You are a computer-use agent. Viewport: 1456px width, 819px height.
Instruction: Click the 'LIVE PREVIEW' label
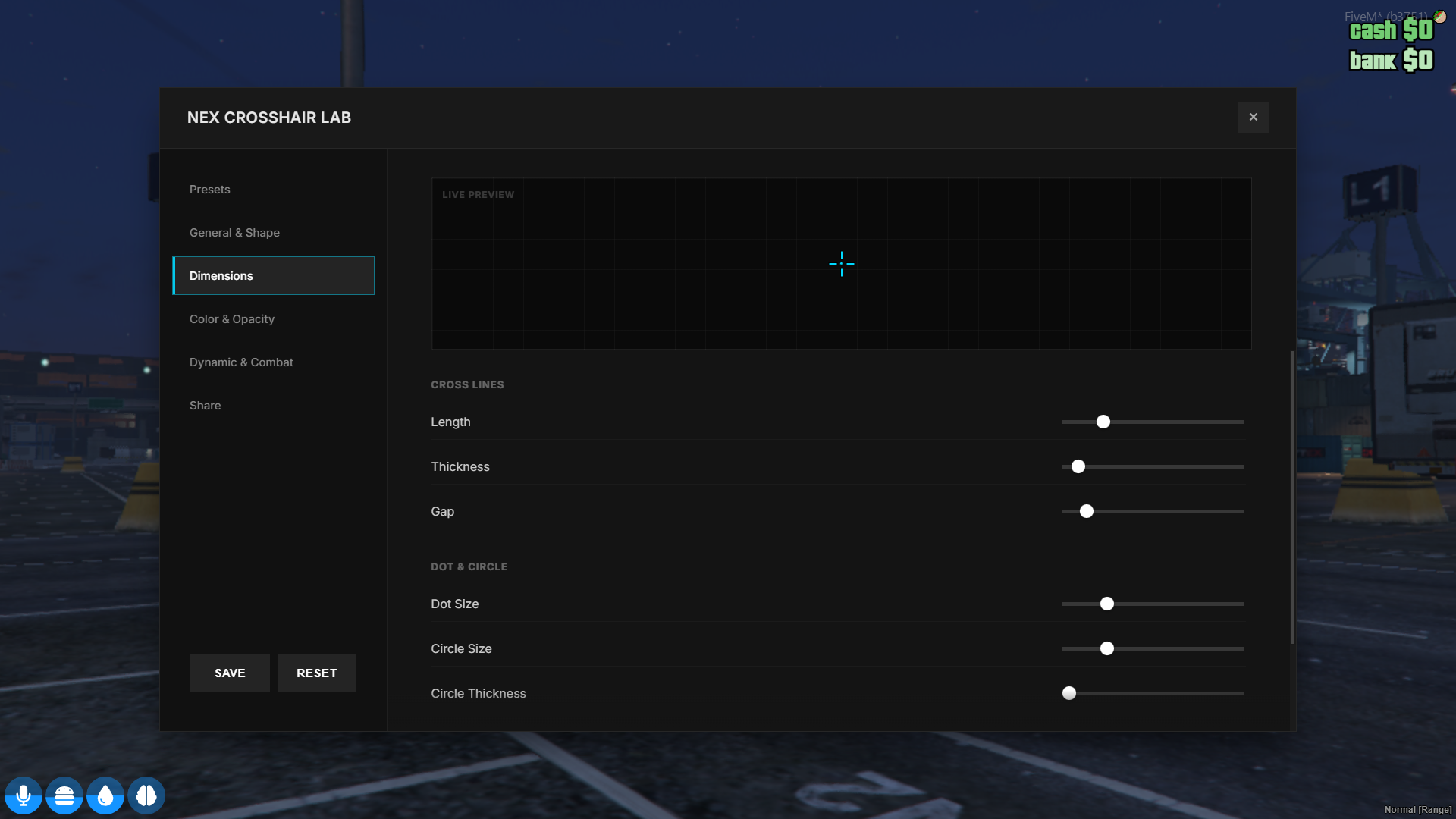click(x=478, y=194)
